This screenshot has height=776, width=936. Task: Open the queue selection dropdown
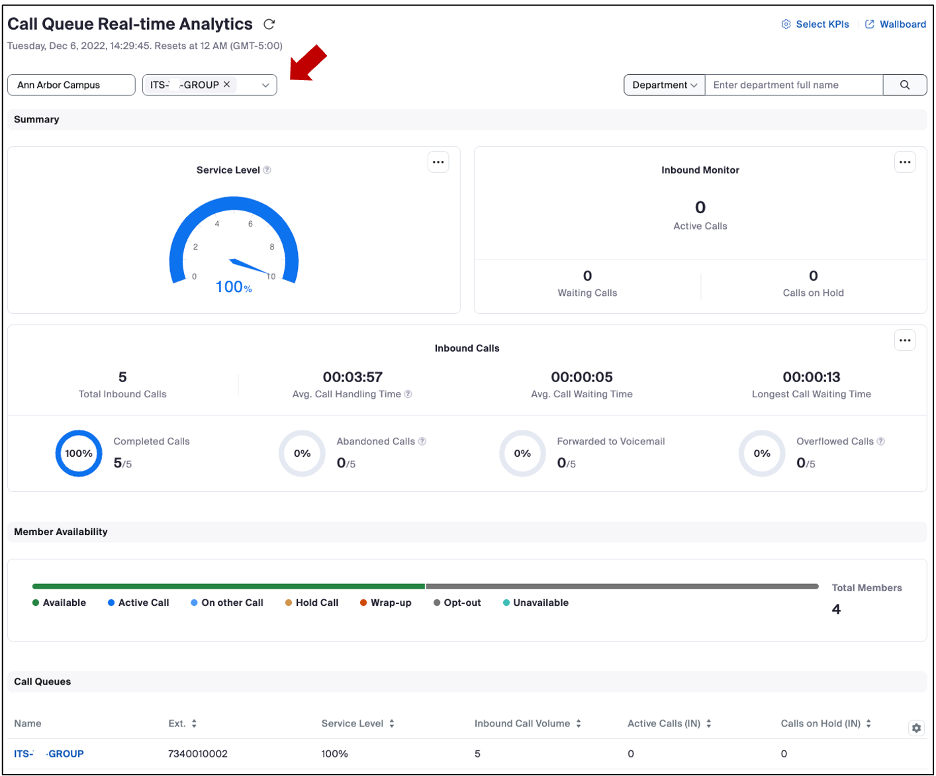point(264,85)
